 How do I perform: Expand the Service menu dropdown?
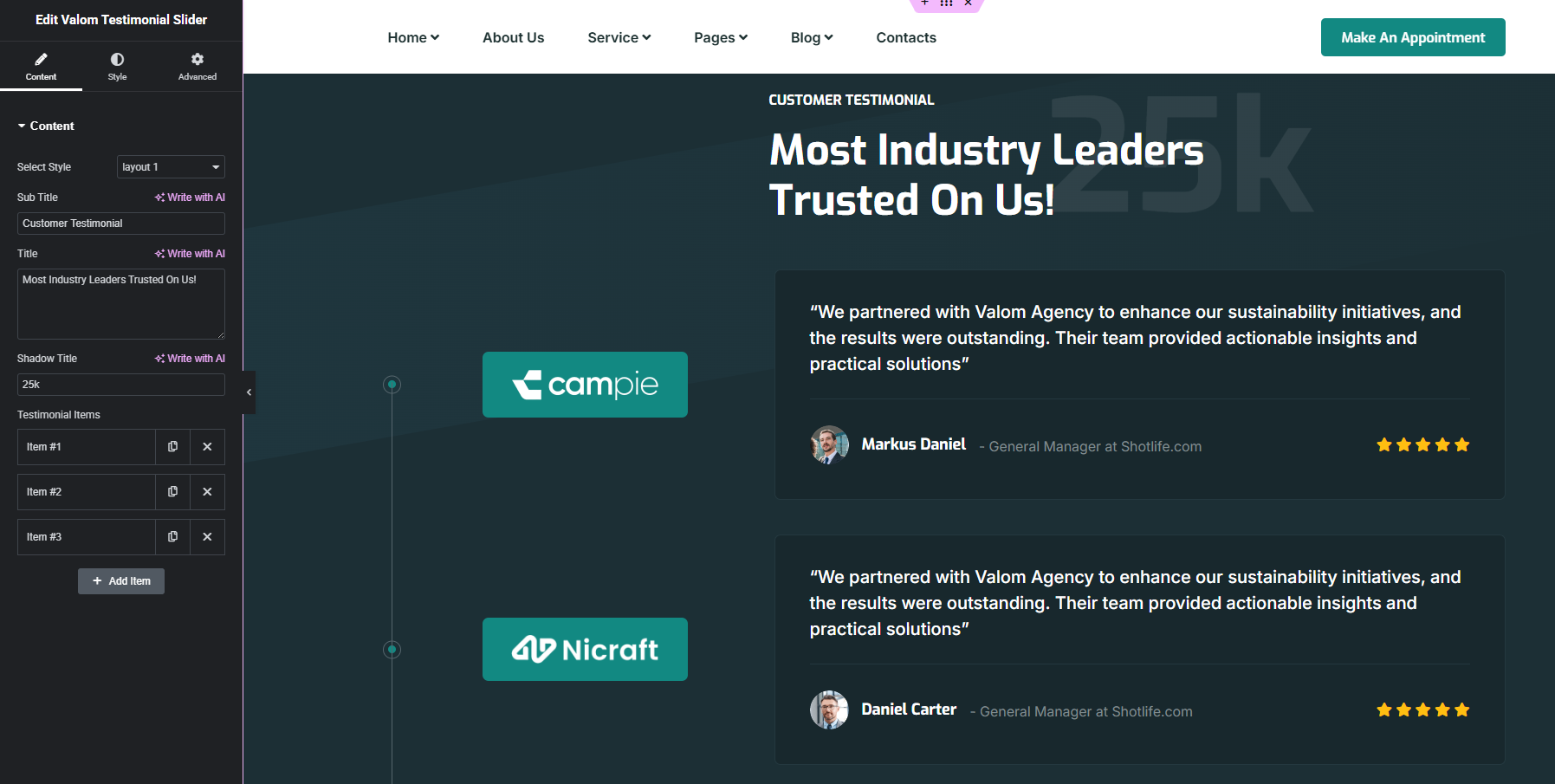619,38
